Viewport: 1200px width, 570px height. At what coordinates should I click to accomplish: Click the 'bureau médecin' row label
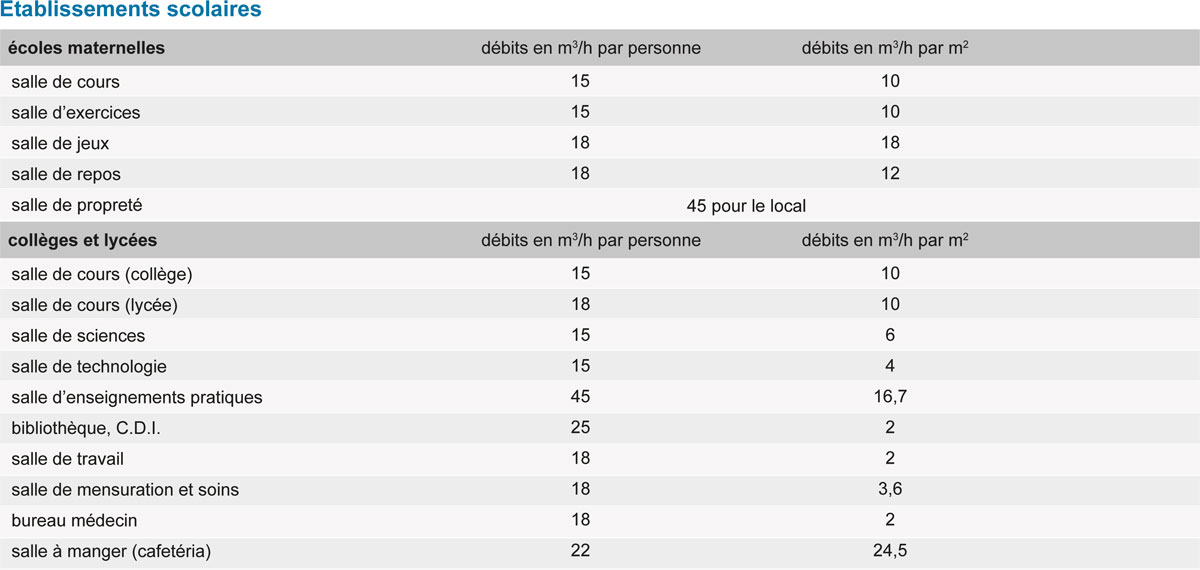pos(74,521)
